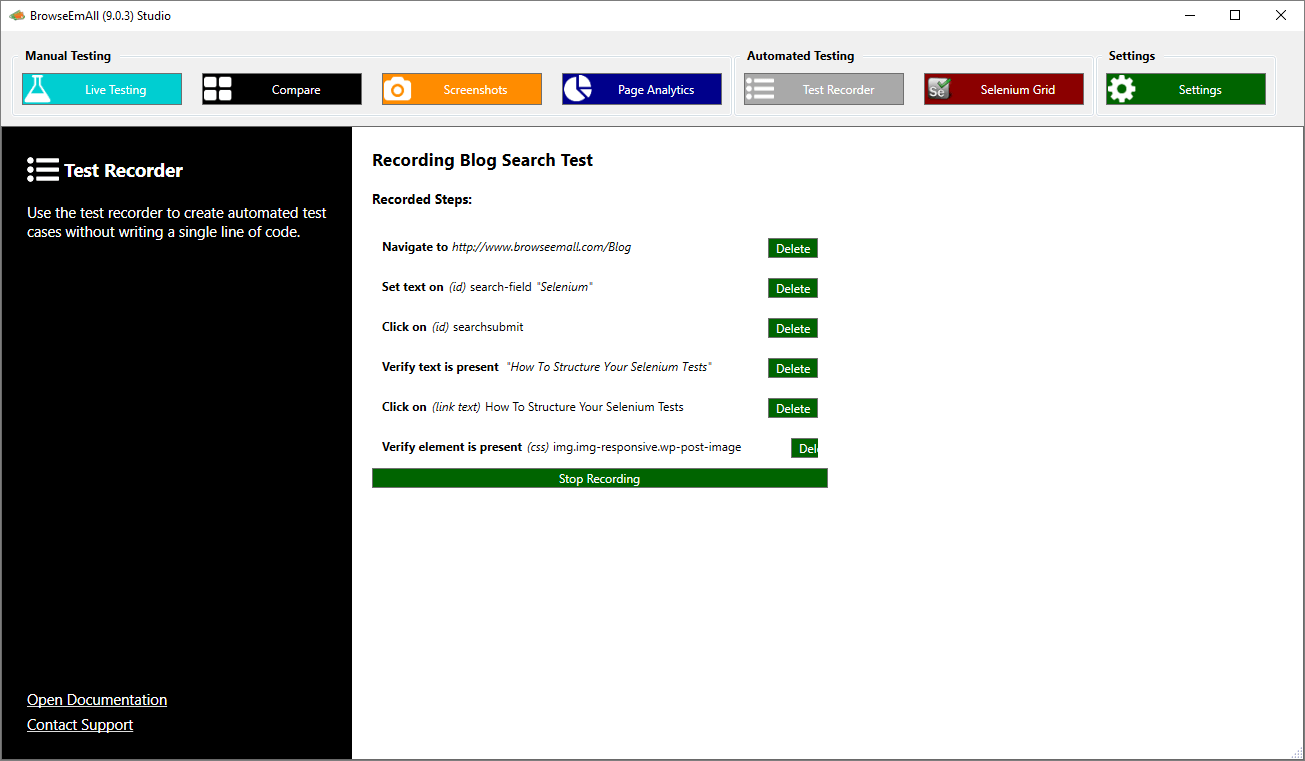Click the BrowseEmAll logo in title bar
The height and width of the screenshot is (761, 1305).
click(x=17, y=15)
